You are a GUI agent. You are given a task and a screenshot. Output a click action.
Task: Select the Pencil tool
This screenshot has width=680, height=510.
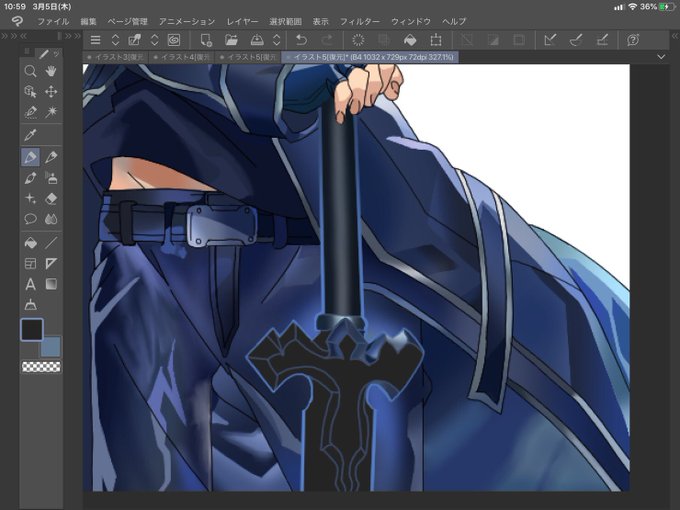point(51,157)
